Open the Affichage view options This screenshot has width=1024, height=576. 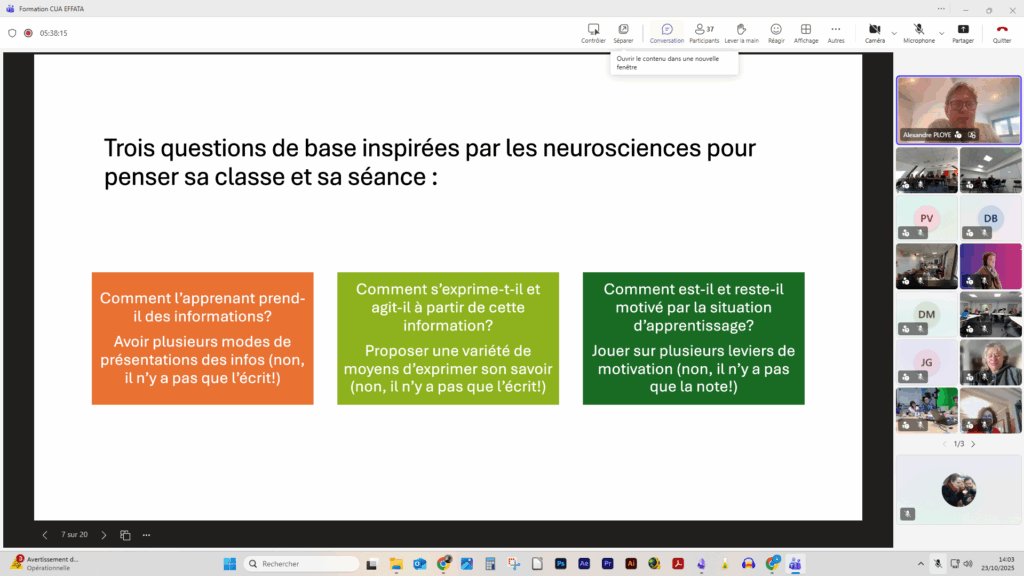tap(805, 33)
